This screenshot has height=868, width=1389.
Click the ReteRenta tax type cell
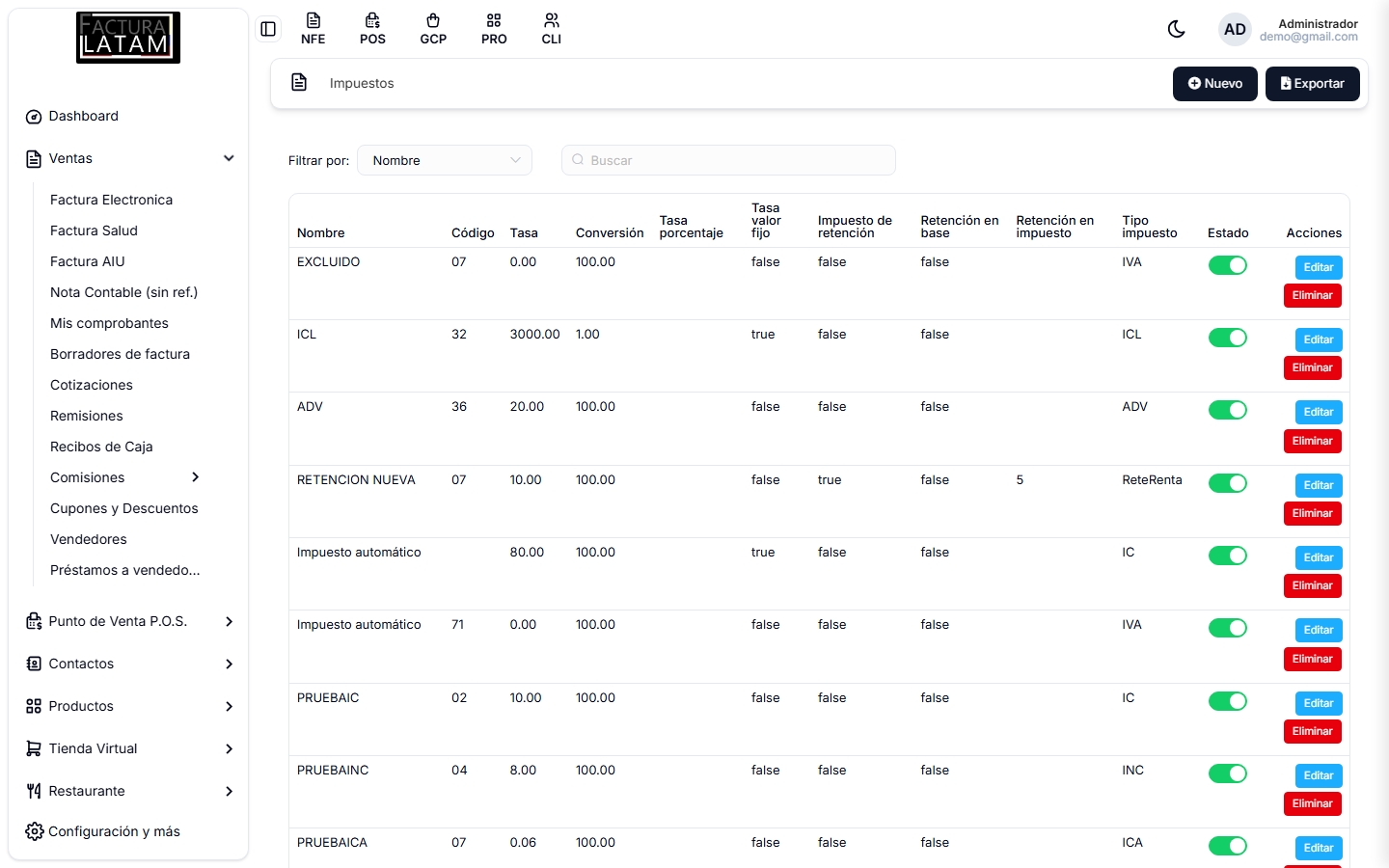[x=1152, y=479]
